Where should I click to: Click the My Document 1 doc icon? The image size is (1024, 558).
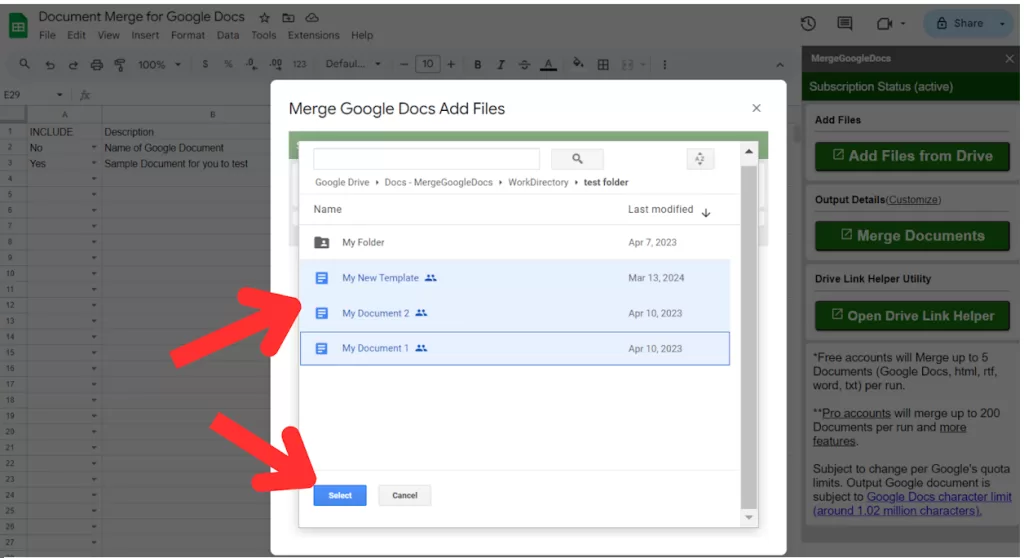point(321,348)
